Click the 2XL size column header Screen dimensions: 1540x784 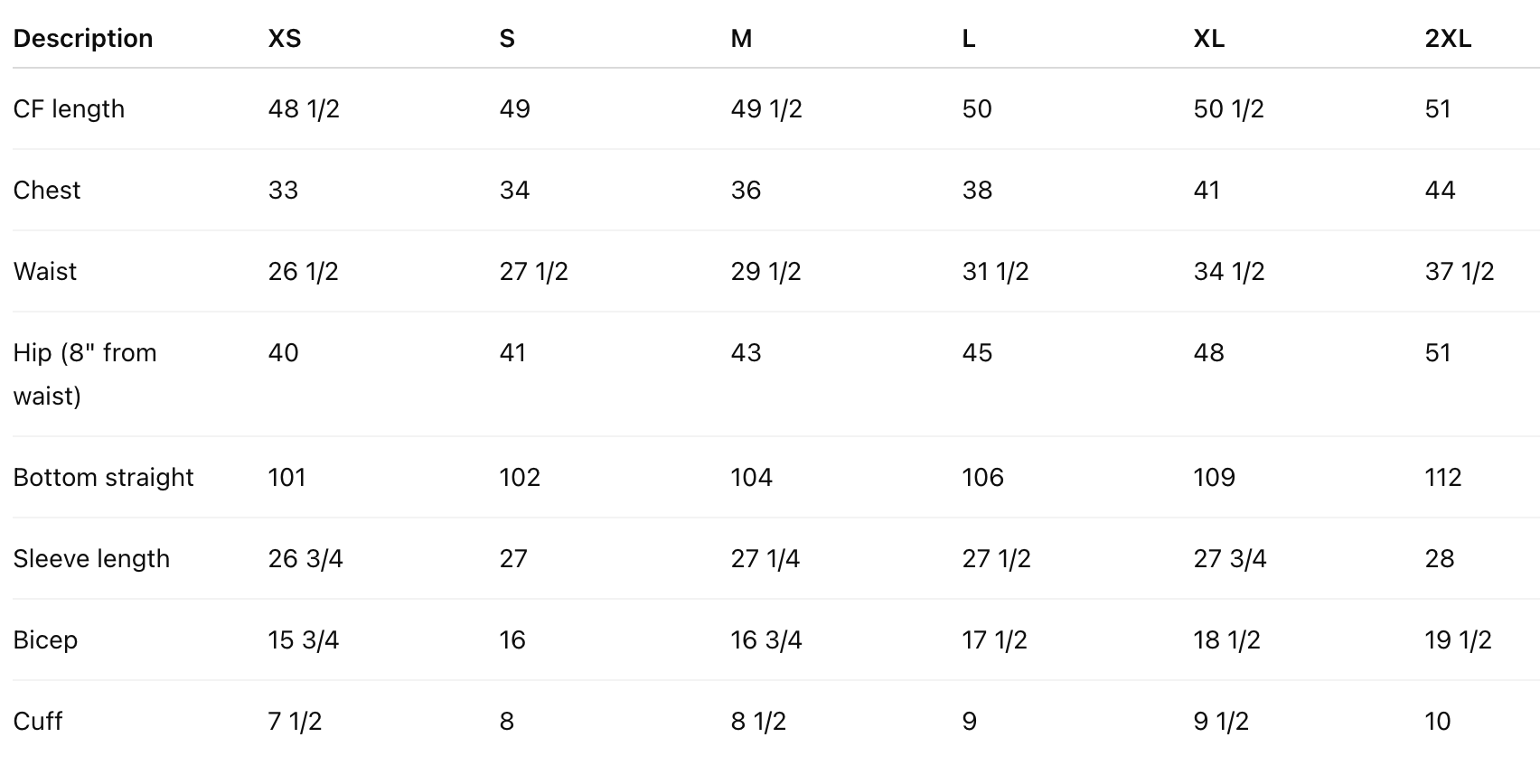coord(1448,39)
